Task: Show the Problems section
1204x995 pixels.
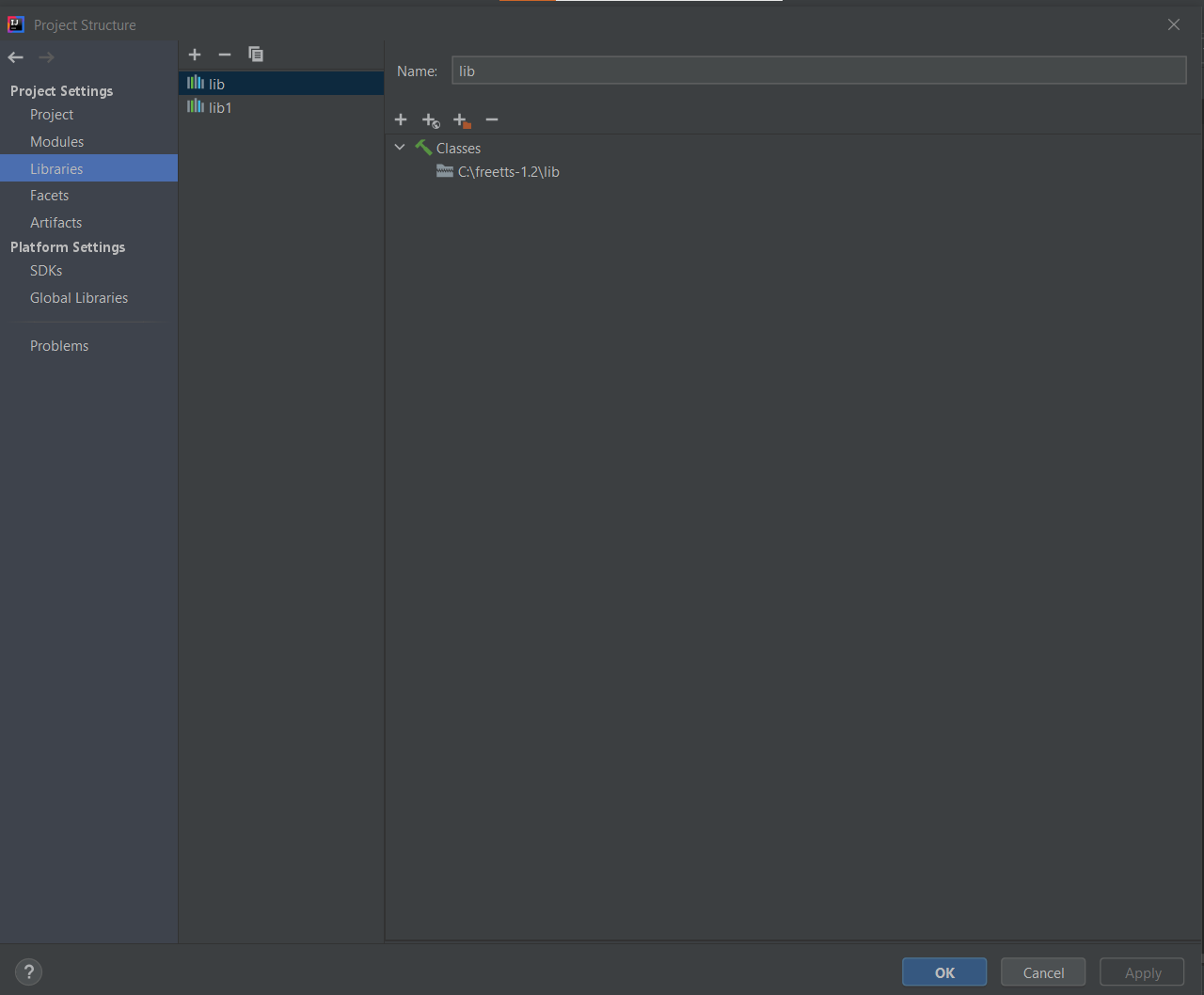Action: pyautogui.click(x=59, y=346)
